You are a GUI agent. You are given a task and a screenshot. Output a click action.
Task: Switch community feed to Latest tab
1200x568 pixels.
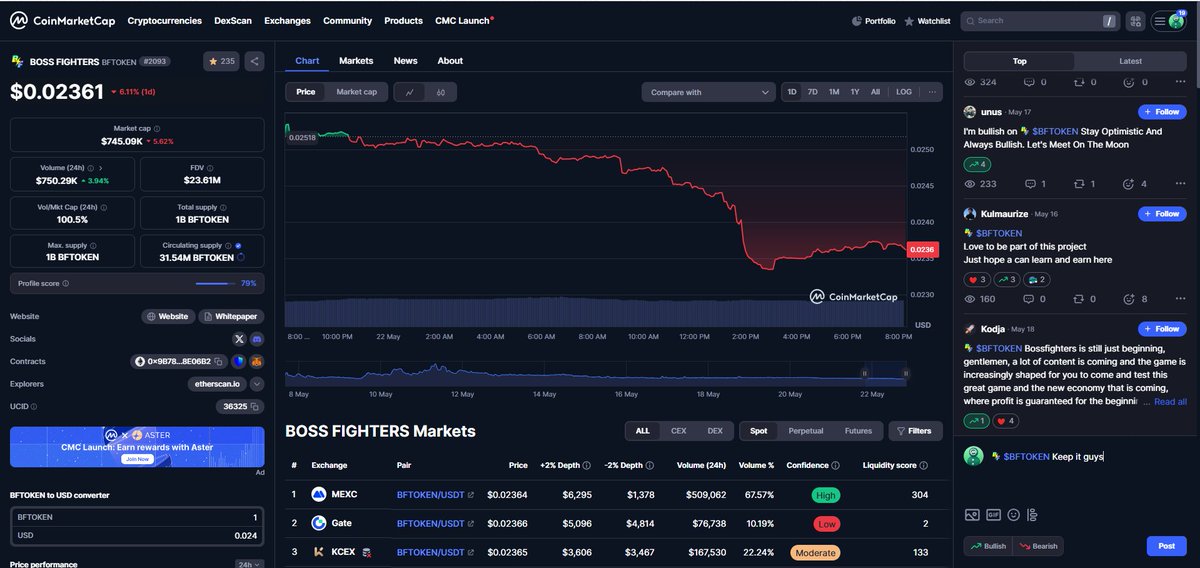click(x=1130, y=61)
